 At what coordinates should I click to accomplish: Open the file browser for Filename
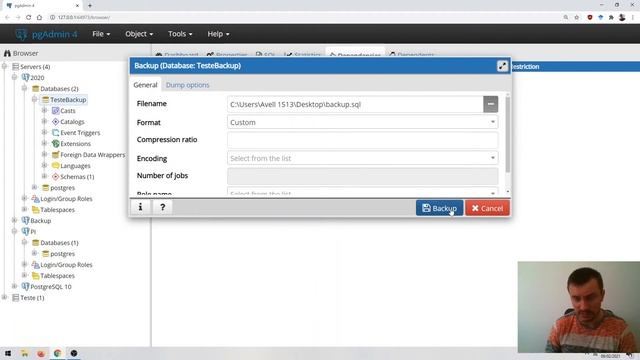(491, 104)
